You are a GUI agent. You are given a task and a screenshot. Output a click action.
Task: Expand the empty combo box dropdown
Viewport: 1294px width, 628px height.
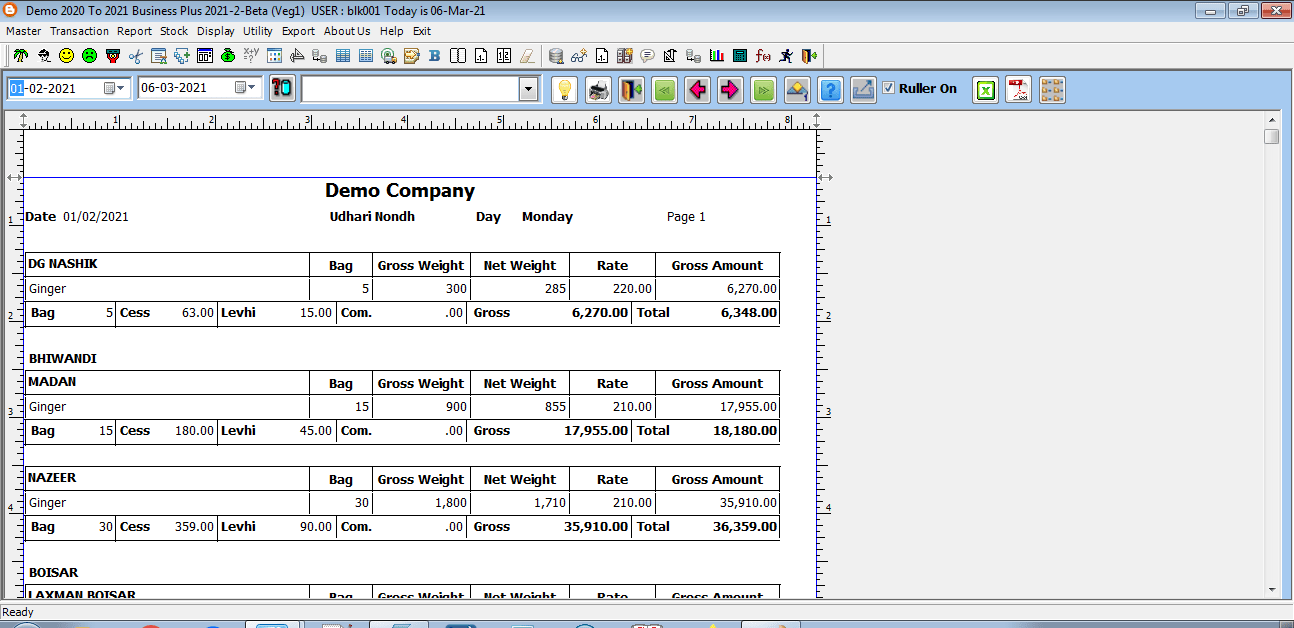(529, 90)
